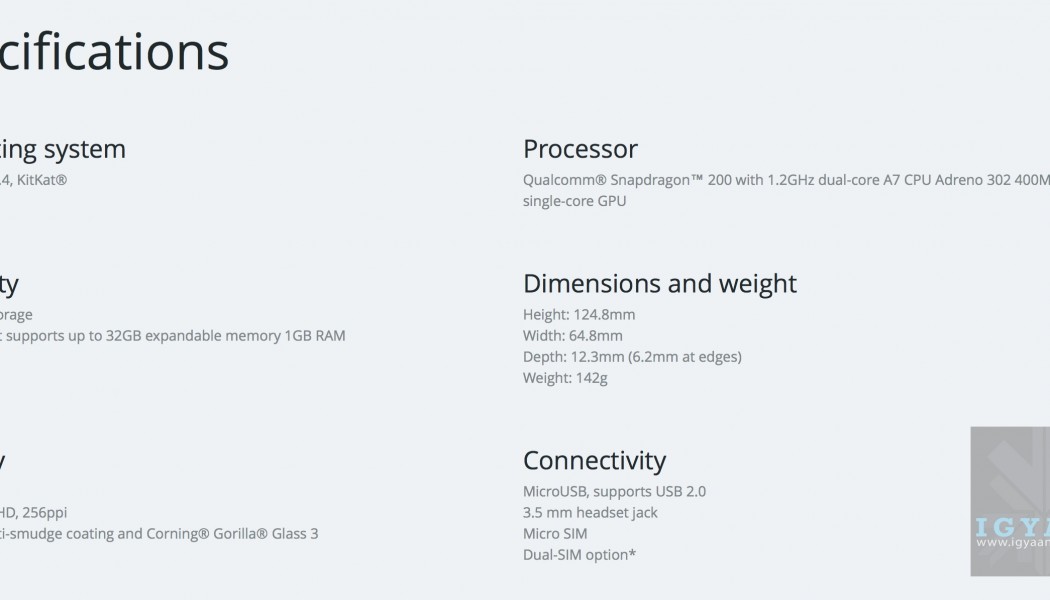Click the Micro SIM entry
Viewport: 1050px width, 600px height.
tap(555, 534)
